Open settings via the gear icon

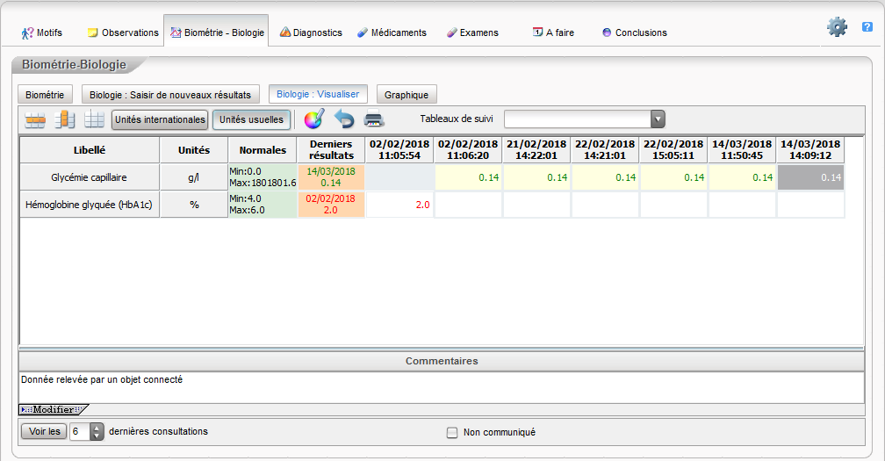[837, 28]
